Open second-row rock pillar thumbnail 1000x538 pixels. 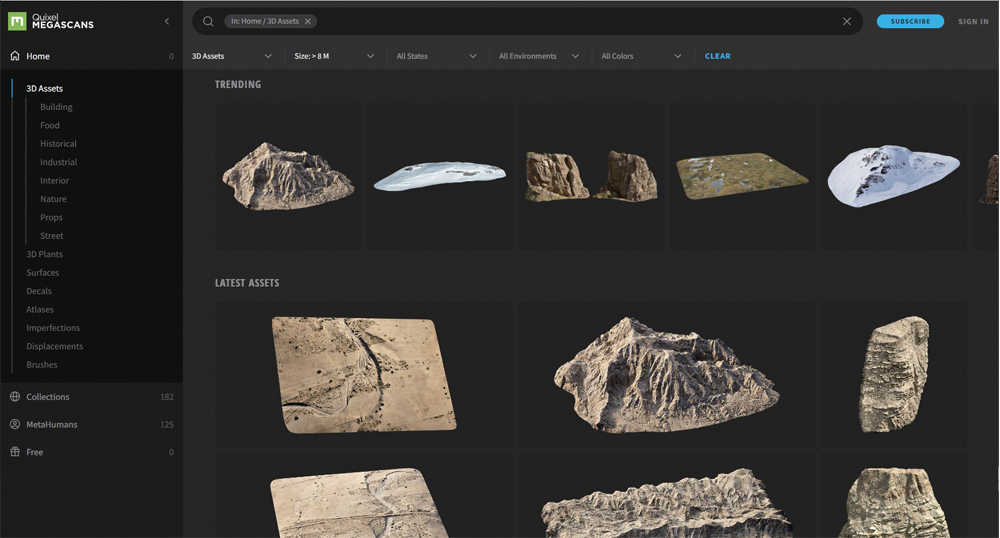[x=893, y=495]
